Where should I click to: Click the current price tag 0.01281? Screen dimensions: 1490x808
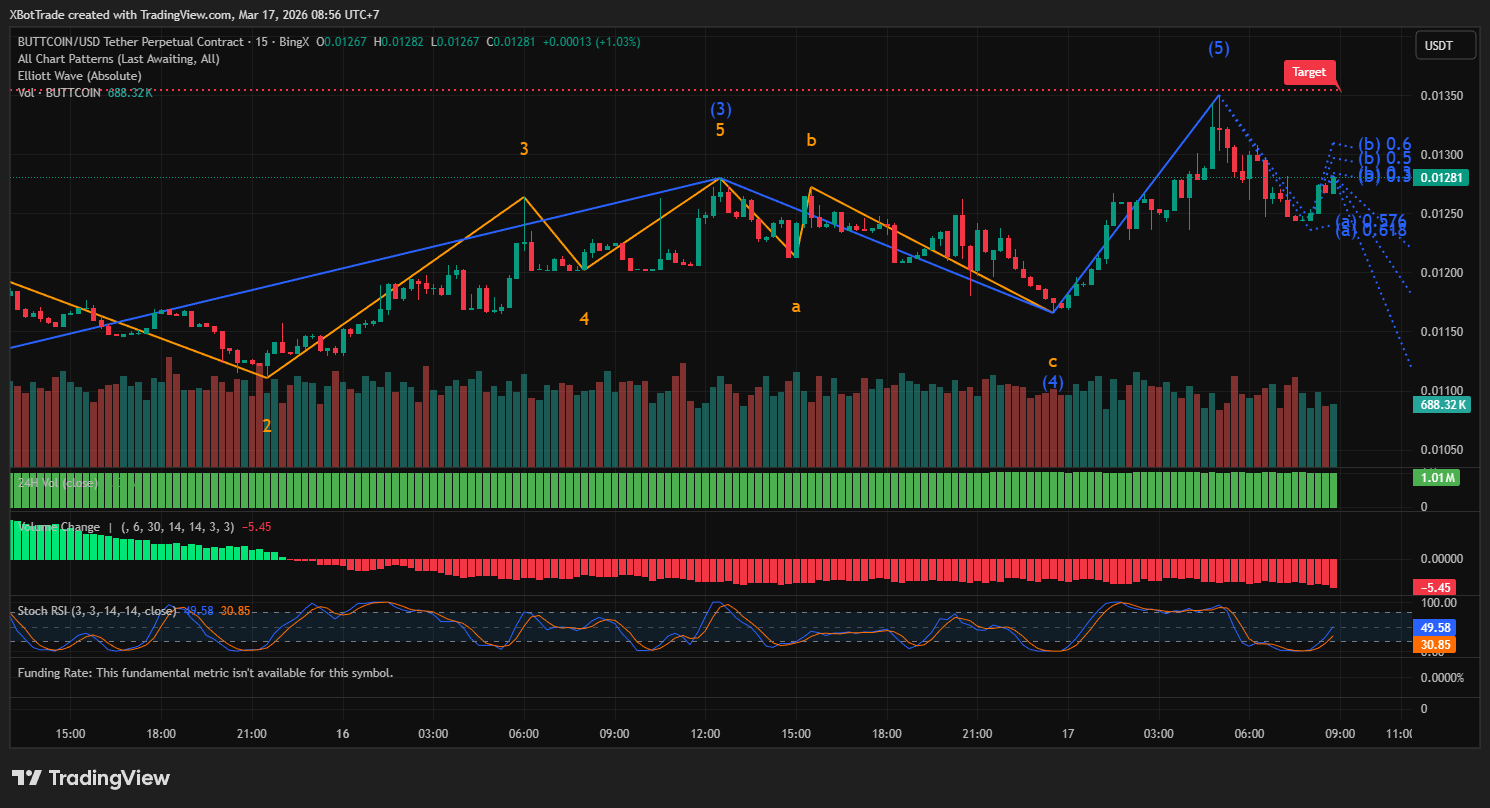point(1442,178)
